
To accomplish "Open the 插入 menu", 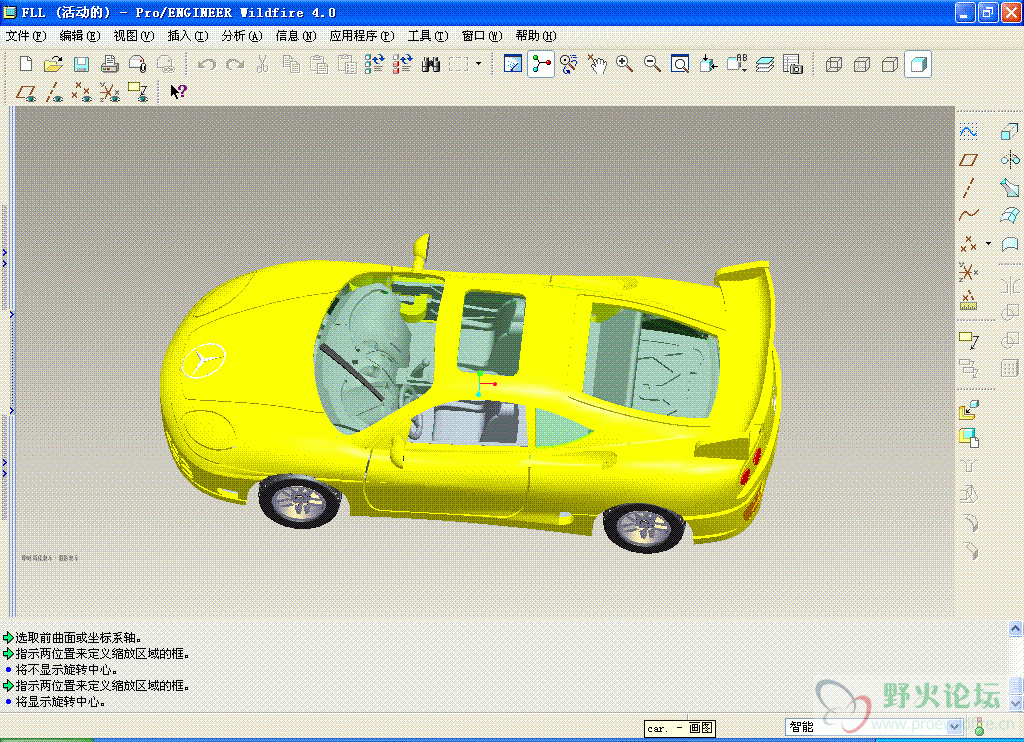I will (188, 36).
